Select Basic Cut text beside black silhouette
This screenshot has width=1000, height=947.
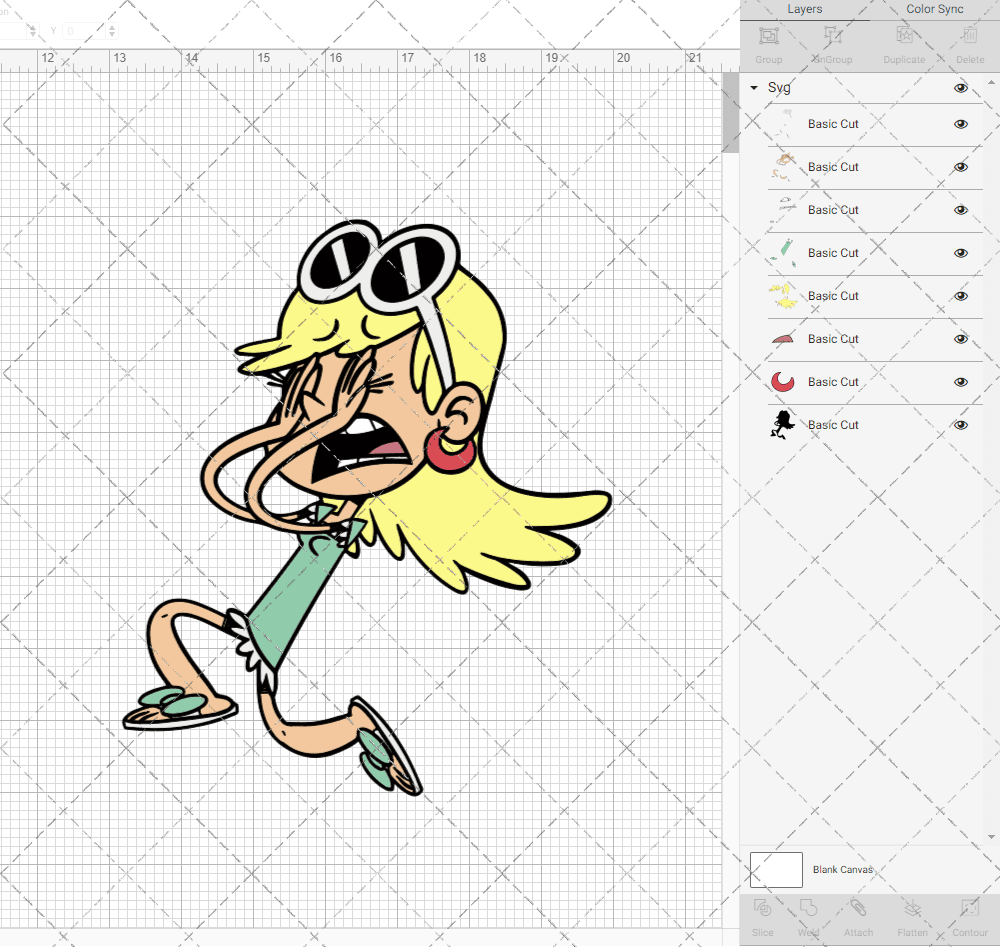click(833, 425)
